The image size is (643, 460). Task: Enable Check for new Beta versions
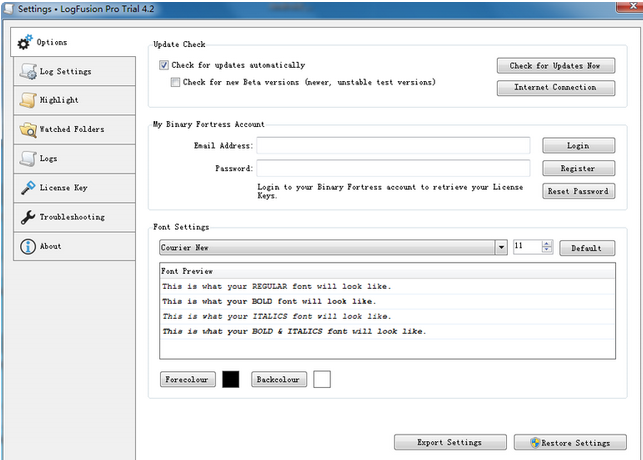click(x=175, y=82)
